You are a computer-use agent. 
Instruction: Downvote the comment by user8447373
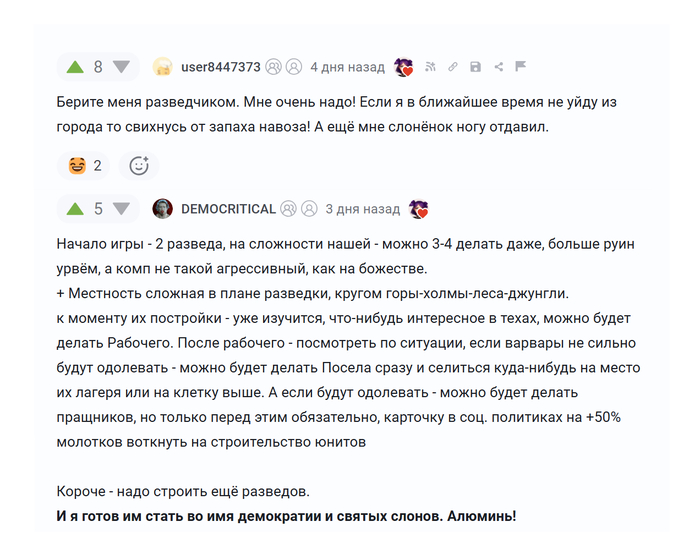pos(121,67)
